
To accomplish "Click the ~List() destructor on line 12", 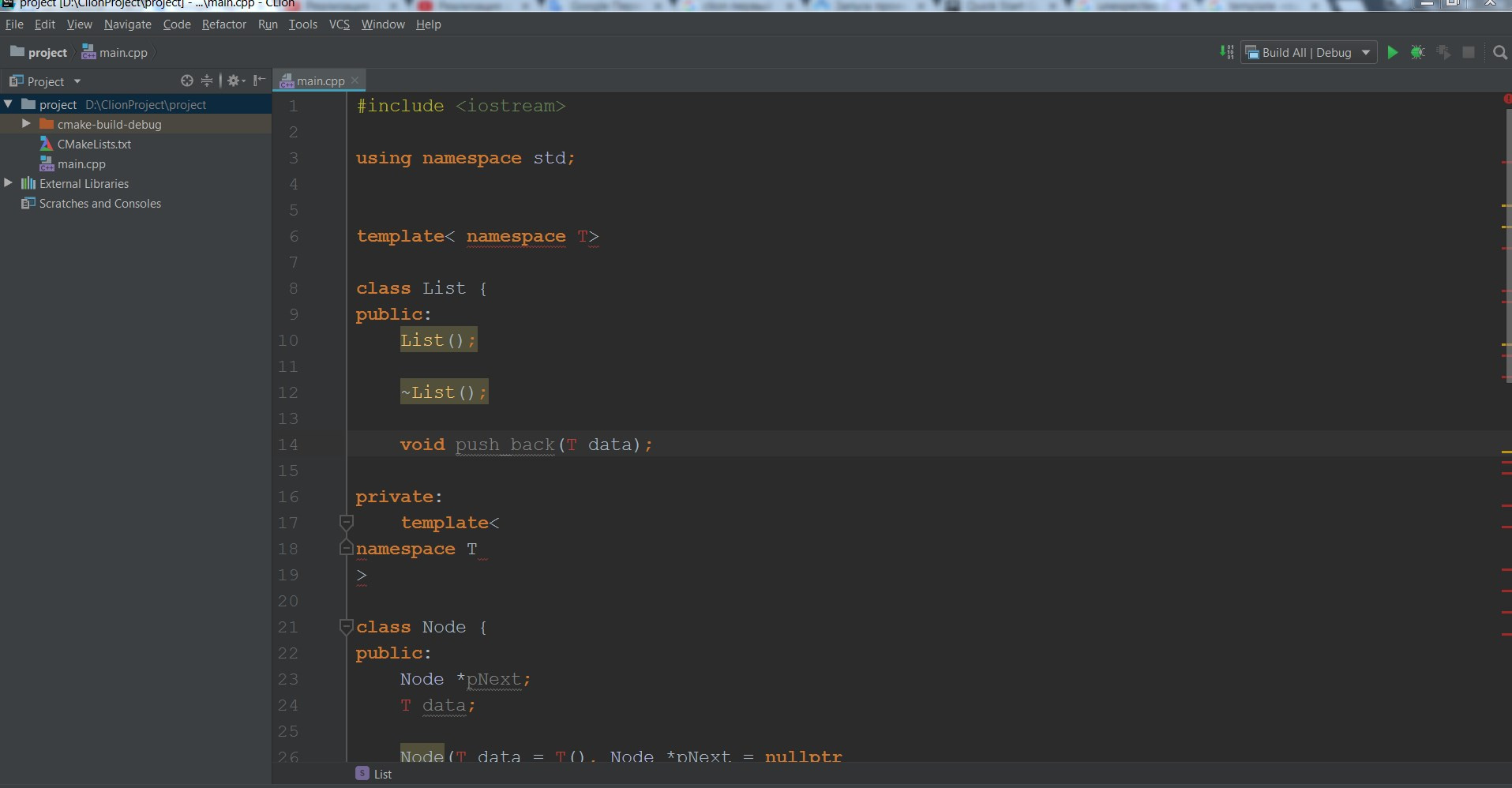I will coord(444,392).
